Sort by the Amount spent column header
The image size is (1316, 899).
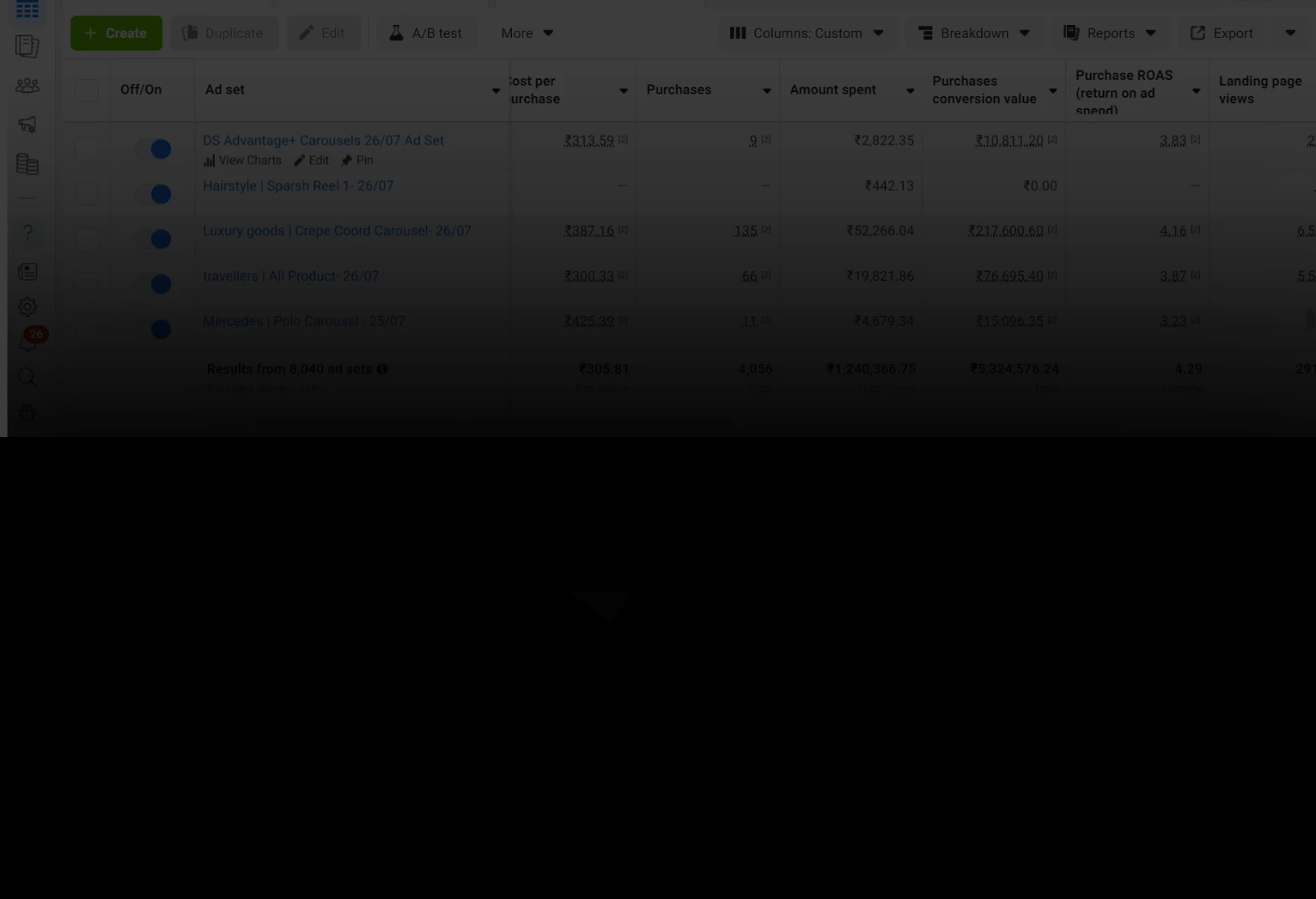coord(832,90)
